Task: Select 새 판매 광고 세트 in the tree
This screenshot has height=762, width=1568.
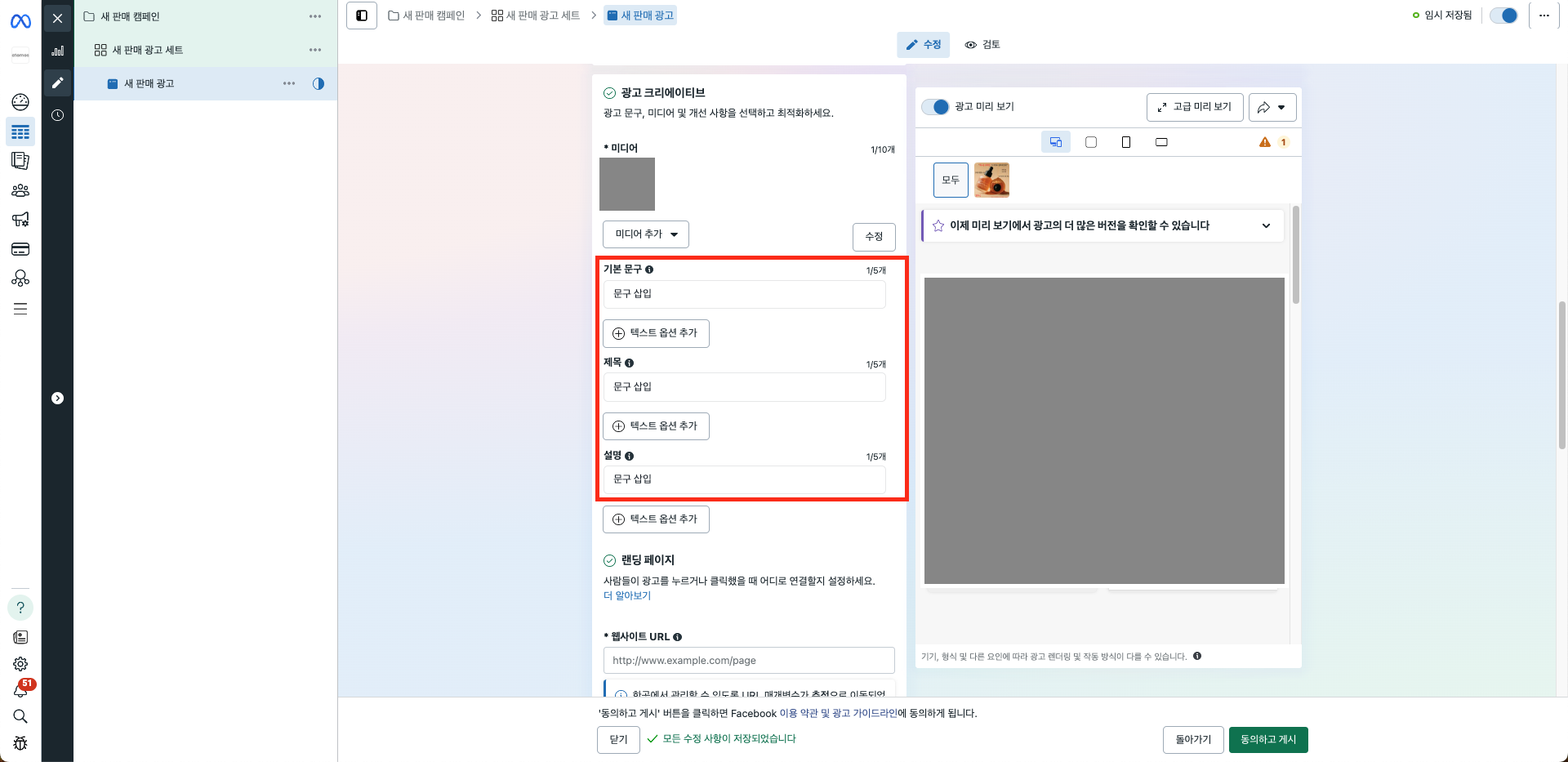Action: pos(147,50)
